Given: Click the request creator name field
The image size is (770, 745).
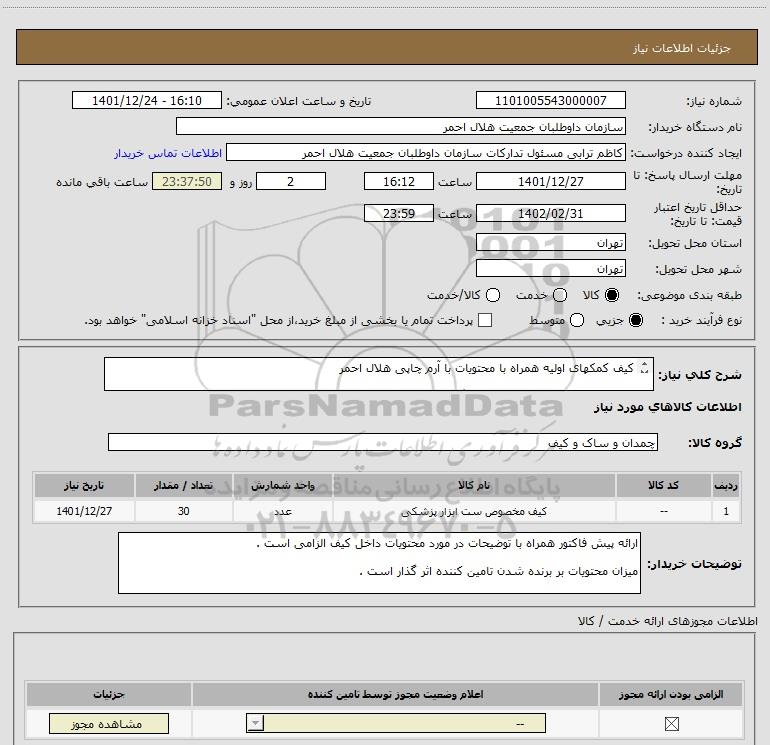Looking at the screenshot, I should point(425,153).
